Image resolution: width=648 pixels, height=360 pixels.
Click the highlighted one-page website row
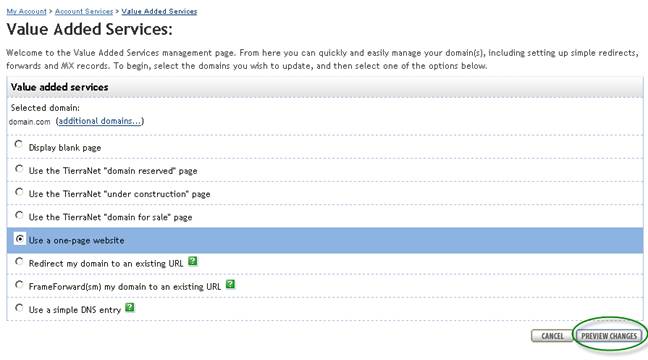click(325, 240)
